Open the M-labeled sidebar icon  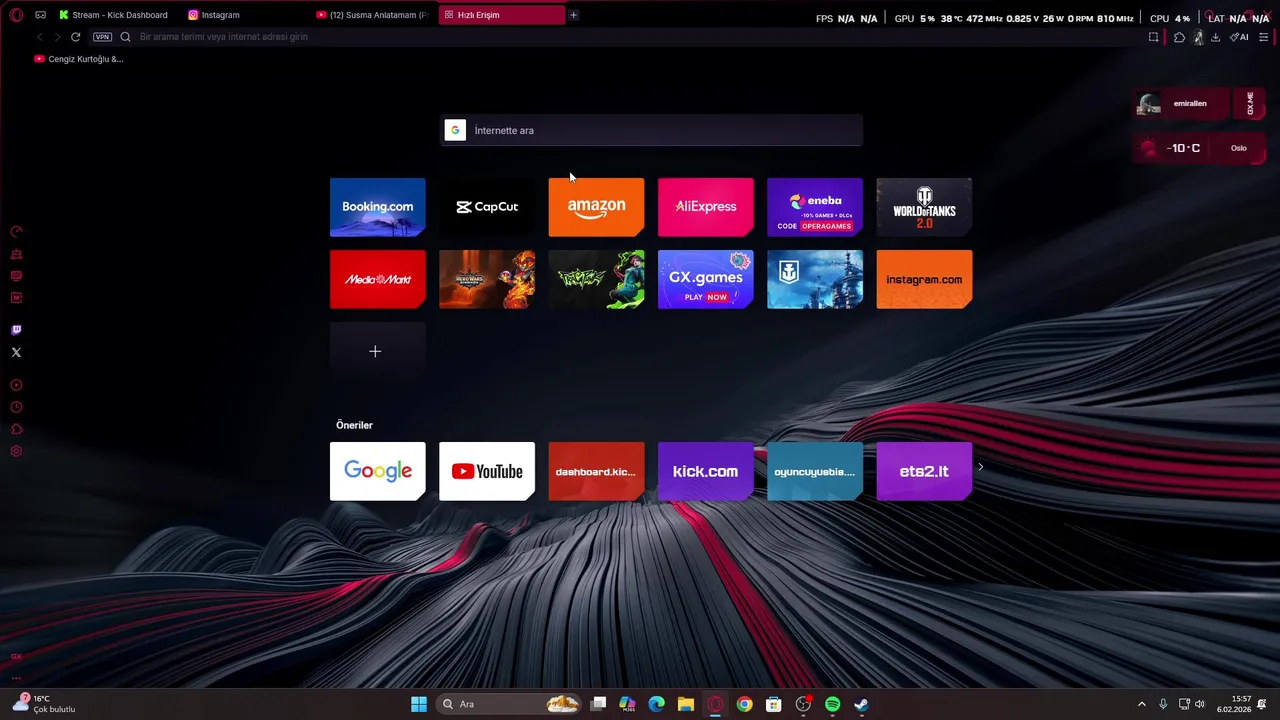click(x=16, y=298)
